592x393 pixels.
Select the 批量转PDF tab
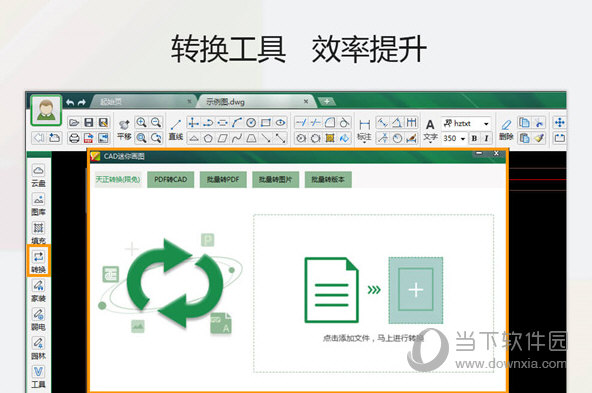point(223,179)
